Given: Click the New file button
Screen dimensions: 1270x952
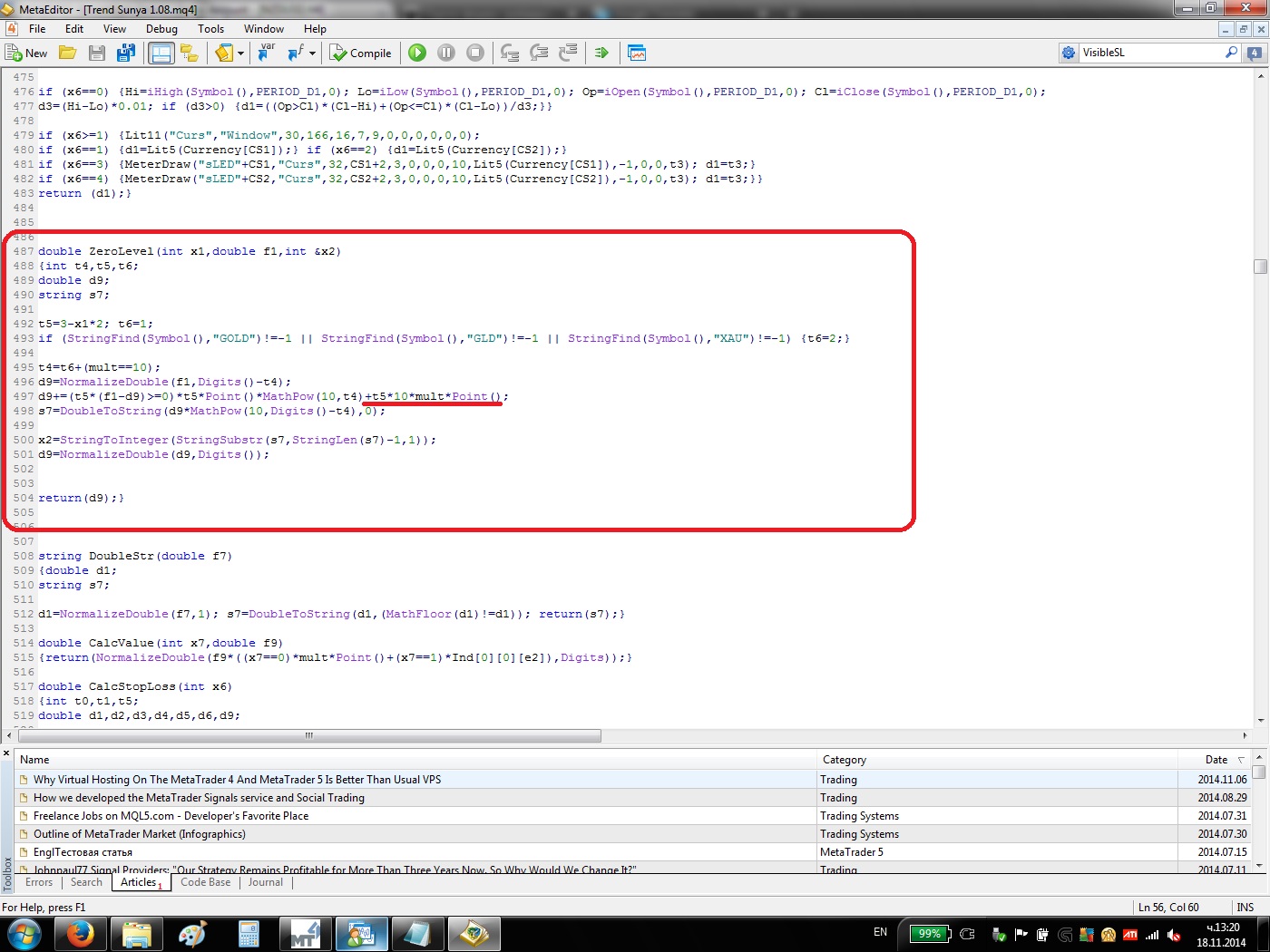Looking at the screenshot, I should (x=26, y=53).
